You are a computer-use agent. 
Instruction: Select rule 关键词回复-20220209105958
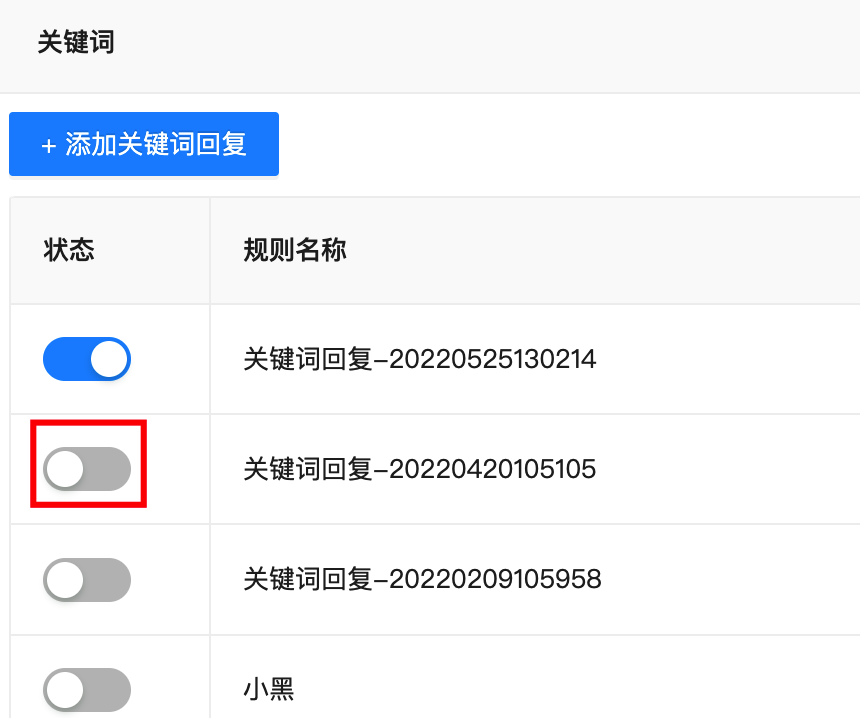click(420, 579)
